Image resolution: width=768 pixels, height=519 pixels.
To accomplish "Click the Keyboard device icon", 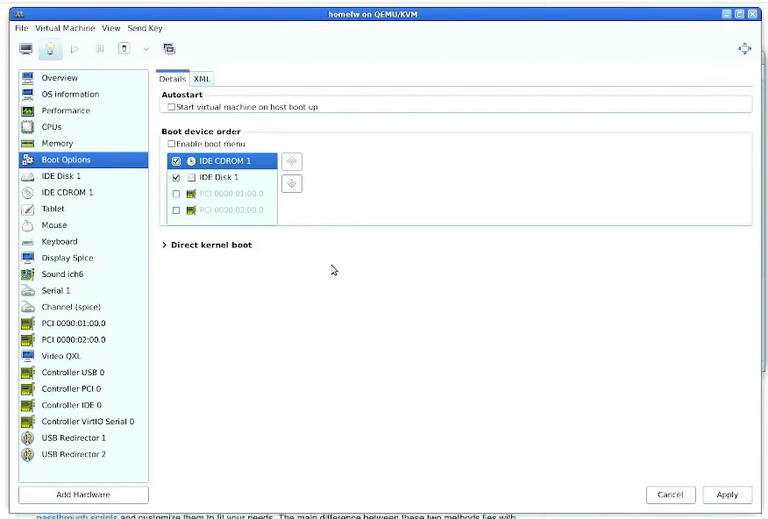I will click(x=28, y=242).
